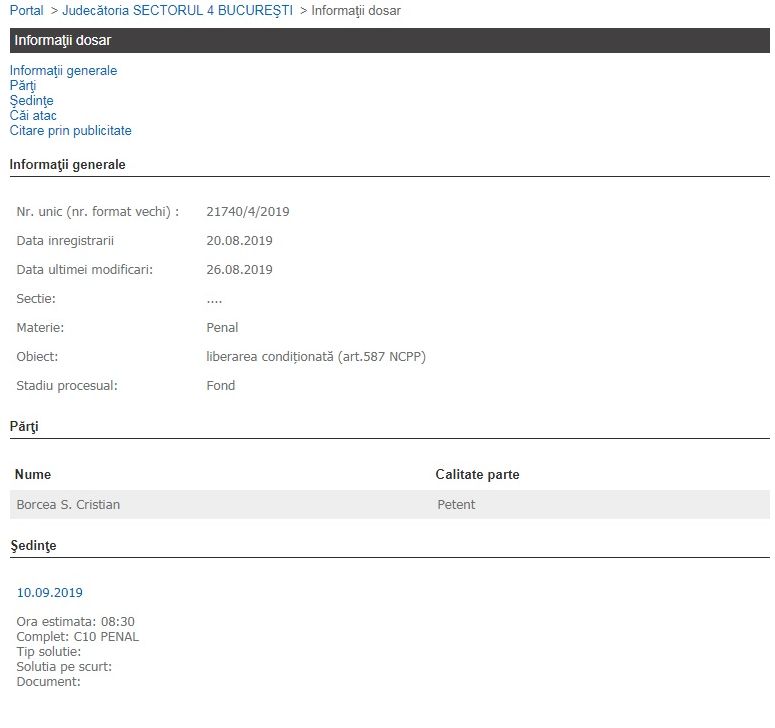Click the last modified date 26.08.2019
775x728 pixels.
(239, 270)
